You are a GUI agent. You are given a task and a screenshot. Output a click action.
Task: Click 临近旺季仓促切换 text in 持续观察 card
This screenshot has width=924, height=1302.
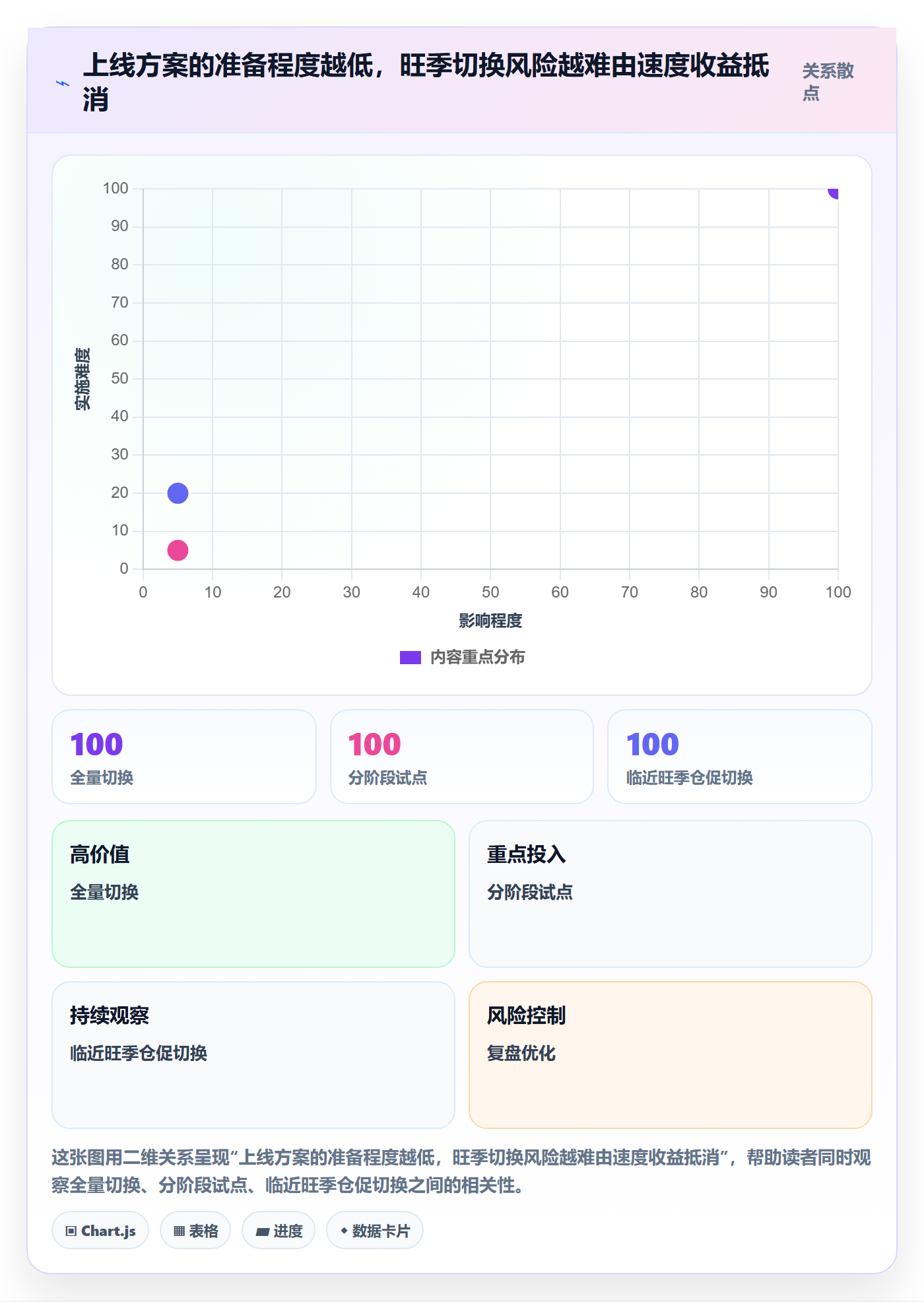tap(139, 1053)
